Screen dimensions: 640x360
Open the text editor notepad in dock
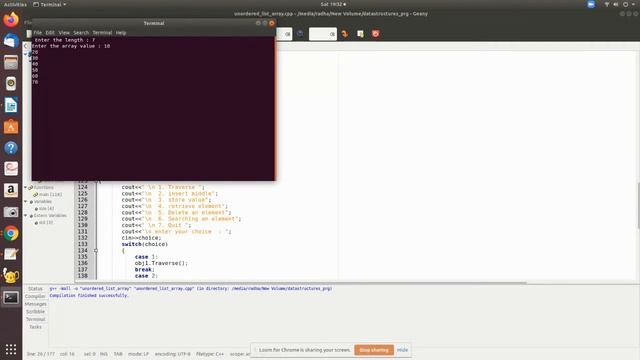11,254
